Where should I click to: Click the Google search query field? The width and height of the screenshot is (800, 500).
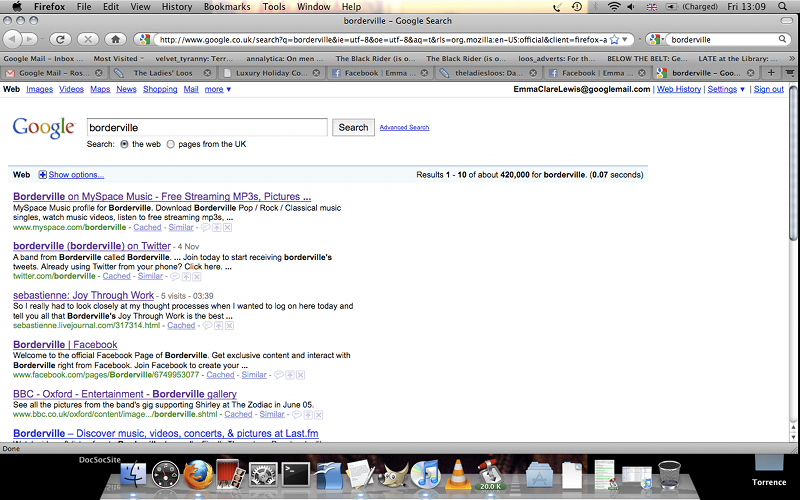click(x=207, y=128)
